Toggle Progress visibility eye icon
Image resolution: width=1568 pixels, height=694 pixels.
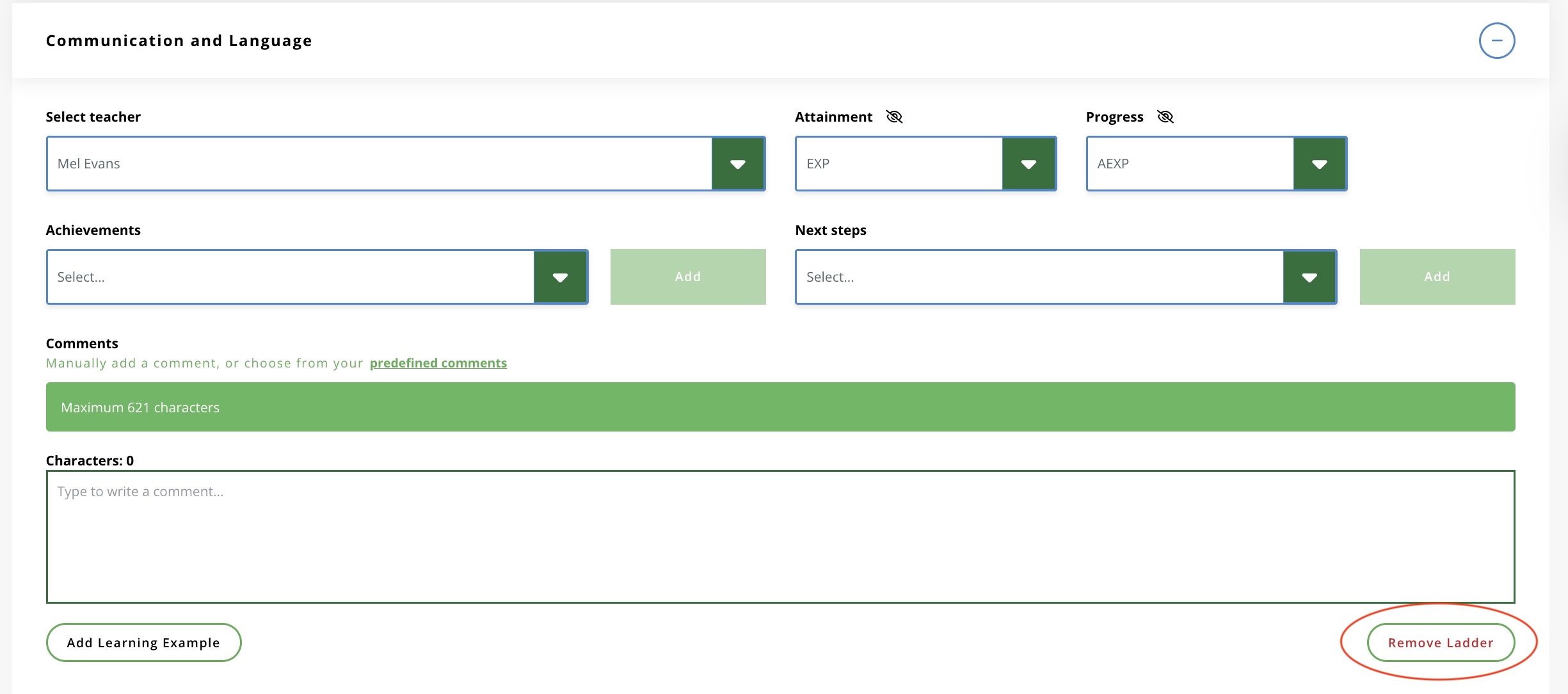(1165, 117)
